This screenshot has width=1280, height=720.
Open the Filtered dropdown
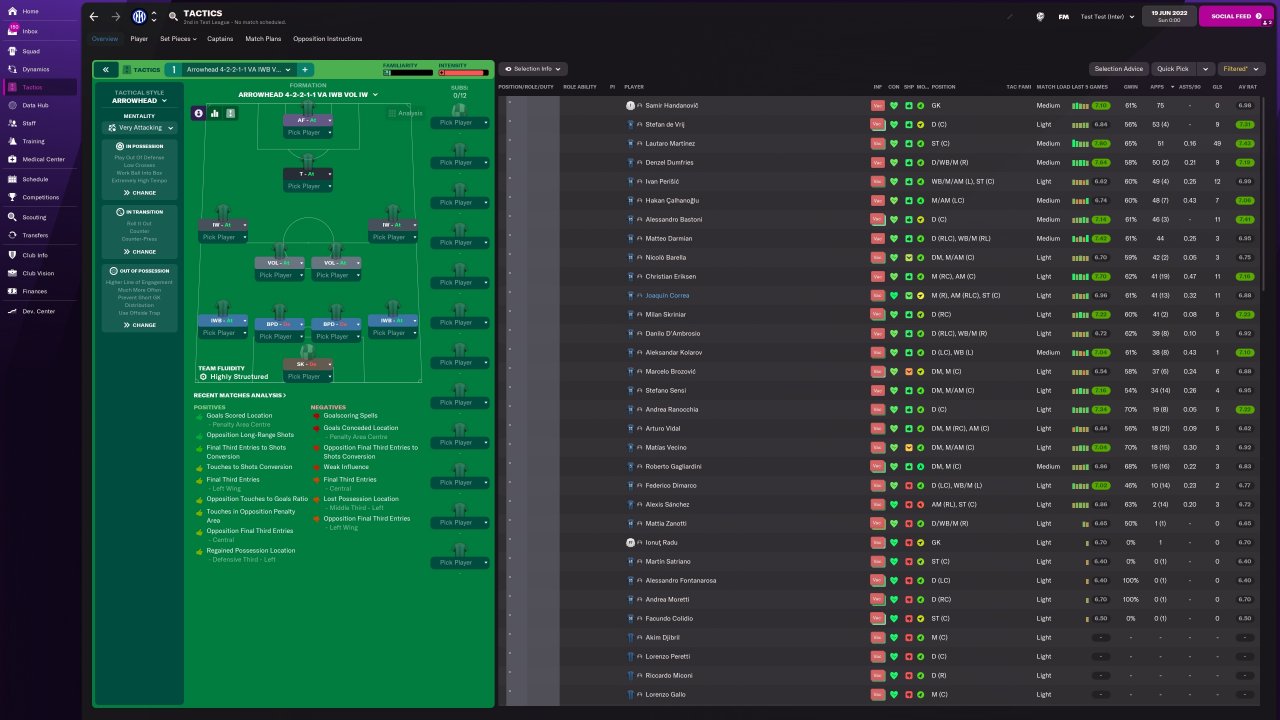coord(1240,69)
